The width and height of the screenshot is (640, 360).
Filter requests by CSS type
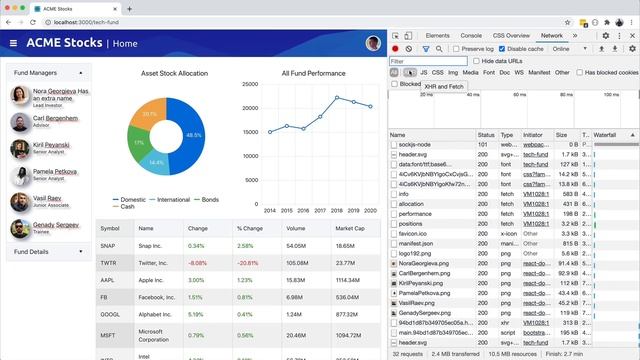click(x=438, y=72)
